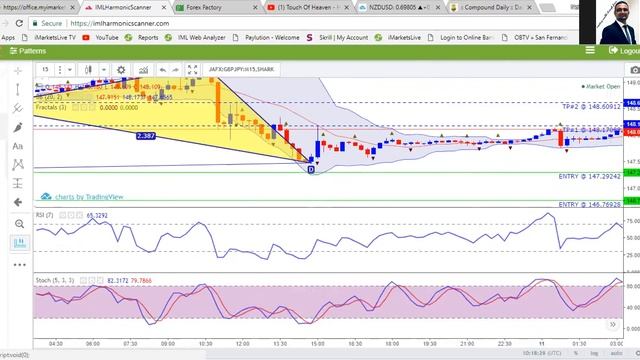
Task: Select the XABCD pattern tool
Action: tap(18, 164)
